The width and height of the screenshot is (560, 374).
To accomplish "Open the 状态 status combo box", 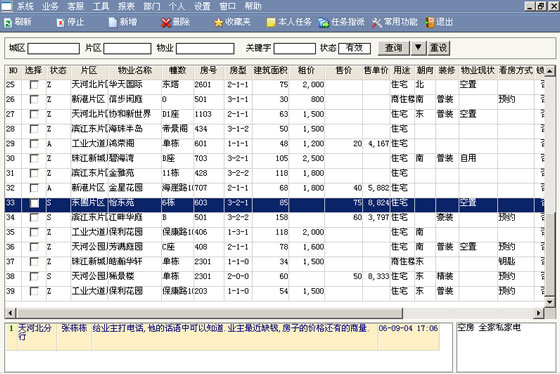I will (354, 48).
